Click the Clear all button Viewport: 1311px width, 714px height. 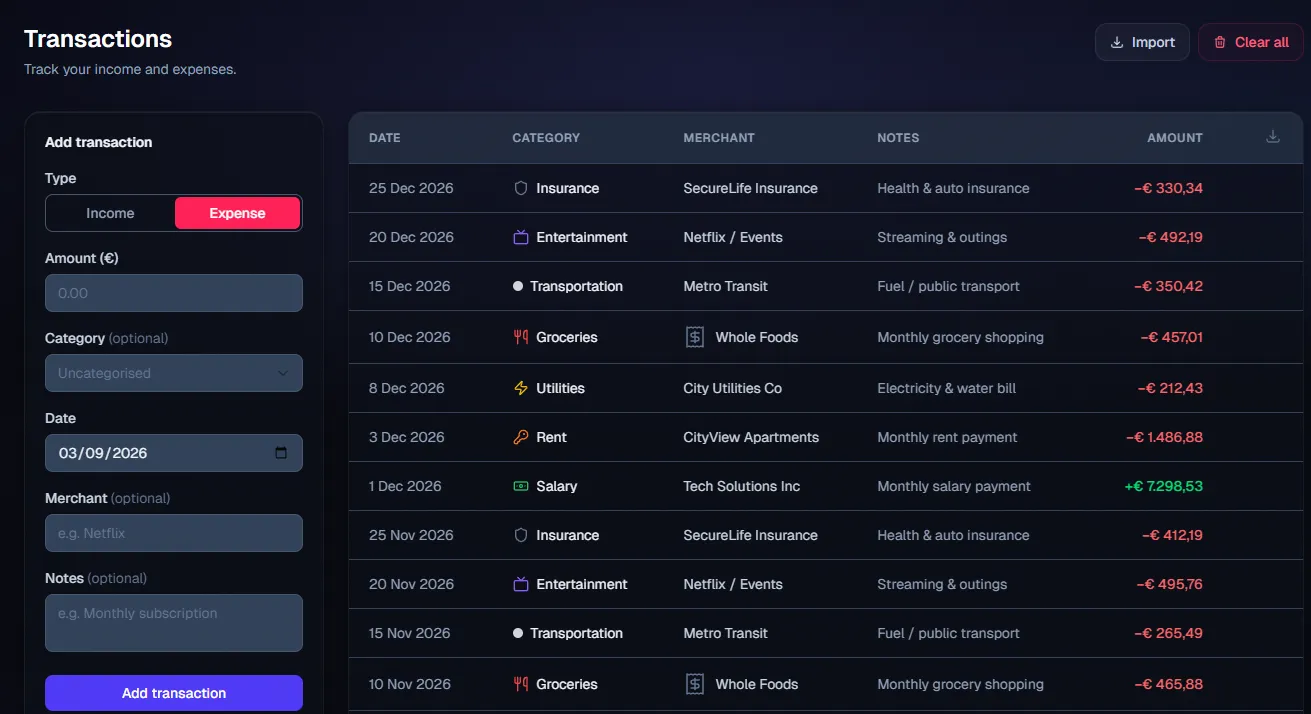tap(1250, 42)
